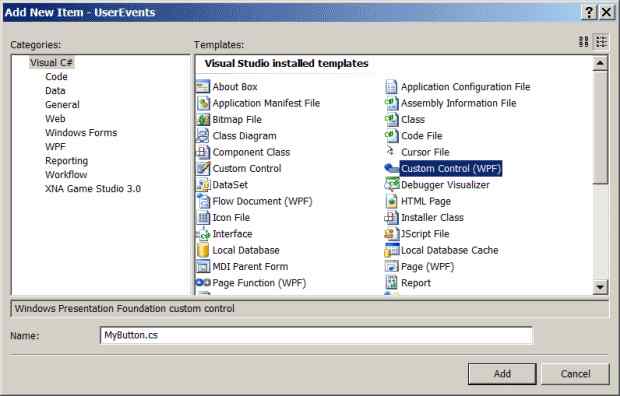Screen dimensions: 620x396
Task: Switch to small icons view
Action: pyautogui.click(x=601, y=42)
